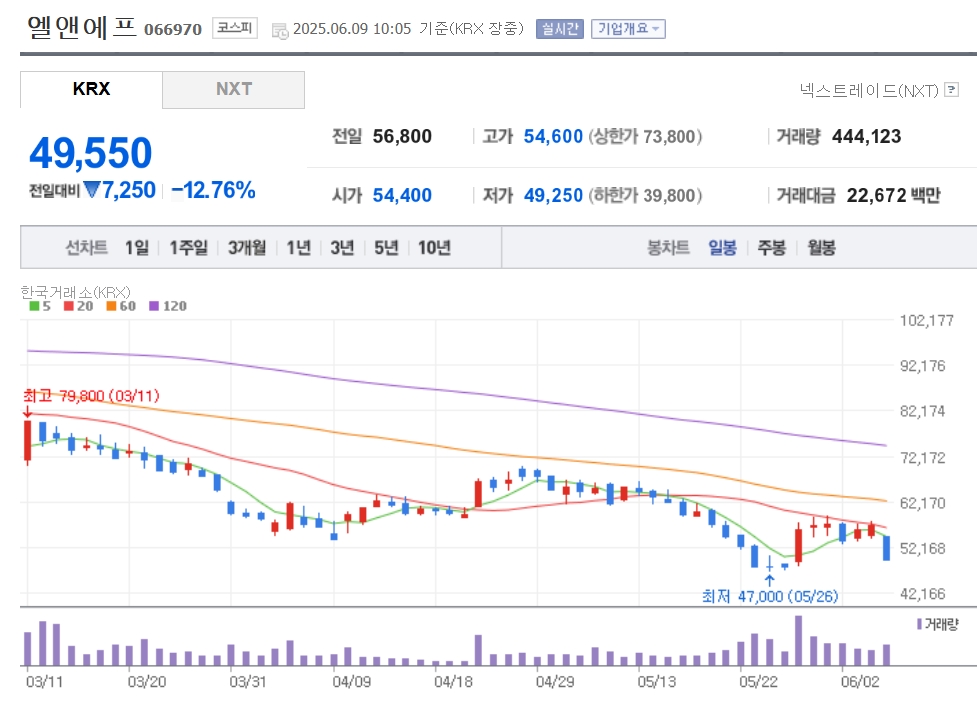Click the 최저 47,000 low price marker

tap(770, 596)
